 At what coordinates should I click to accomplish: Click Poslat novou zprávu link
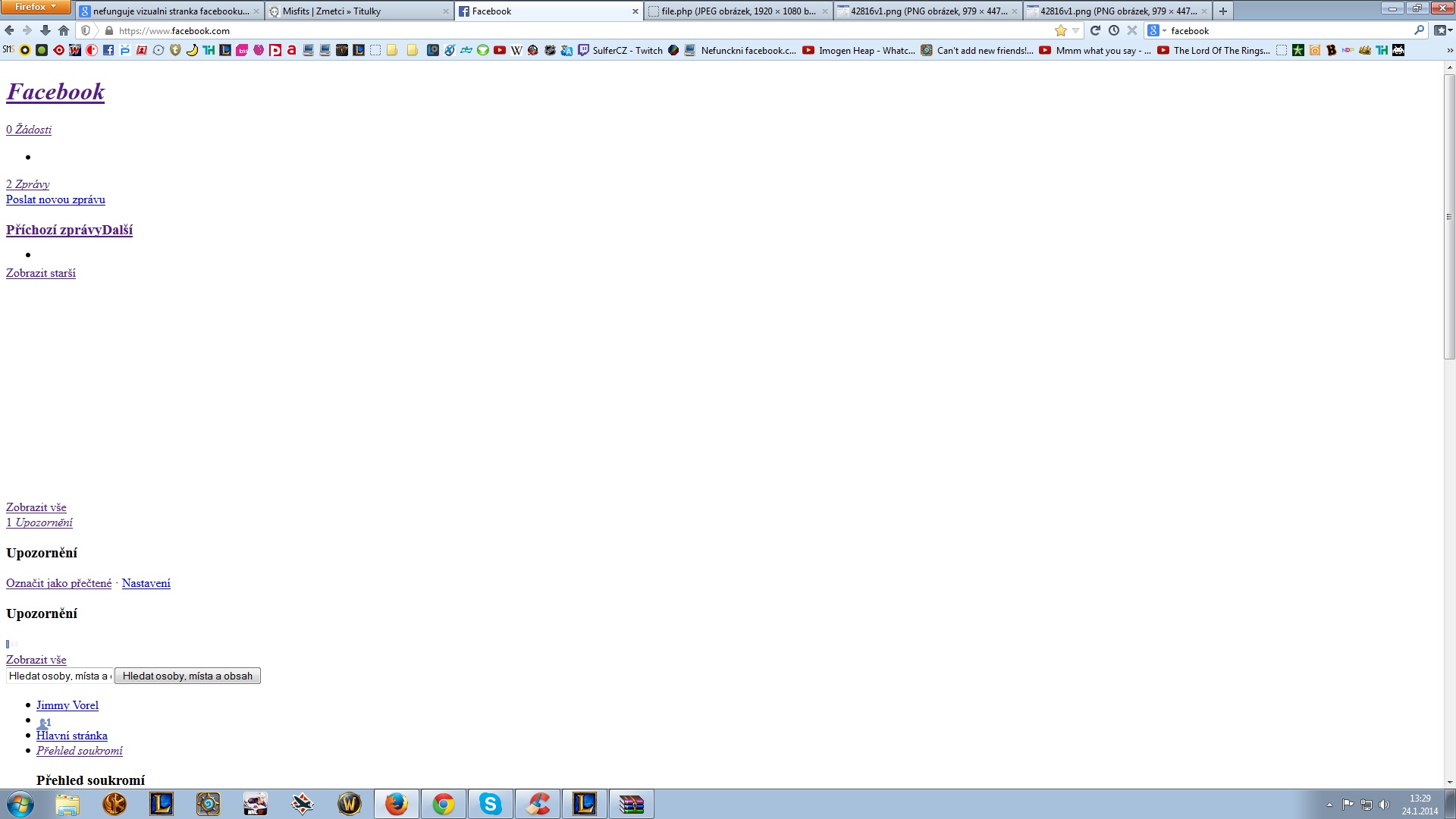point(55,199)
